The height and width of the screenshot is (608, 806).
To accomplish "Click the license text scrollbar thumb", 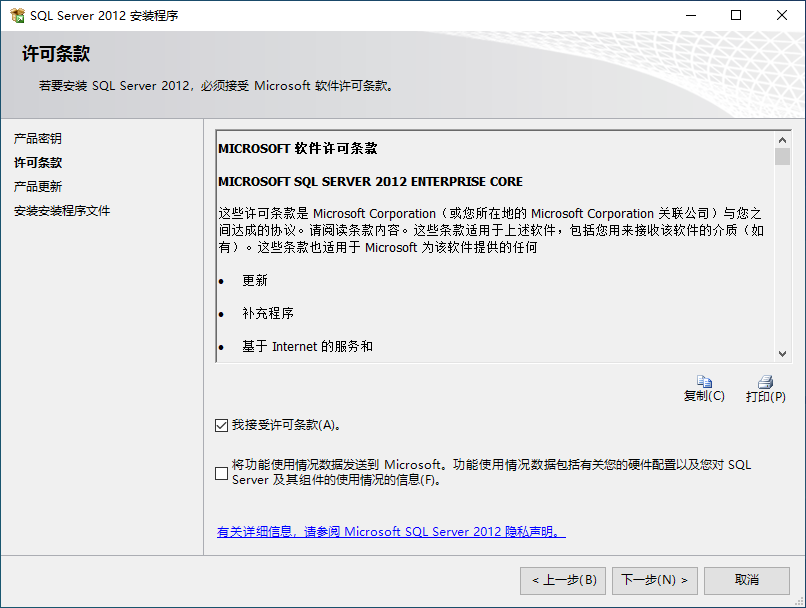I will [782, 157].
